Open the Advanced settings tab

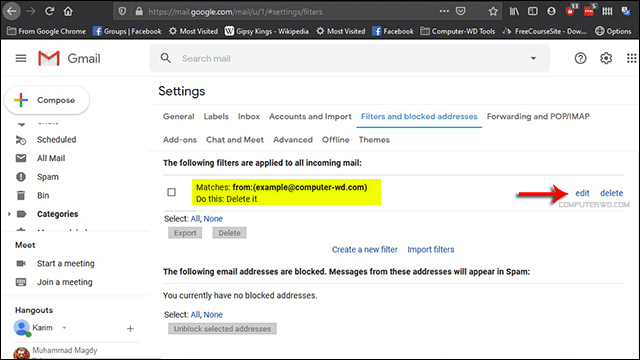pos(293,140)
